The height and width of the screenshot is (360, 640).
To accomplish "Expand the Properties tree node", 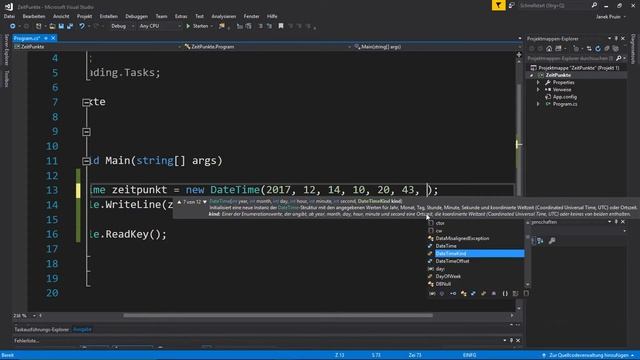I will coord(538,82).
